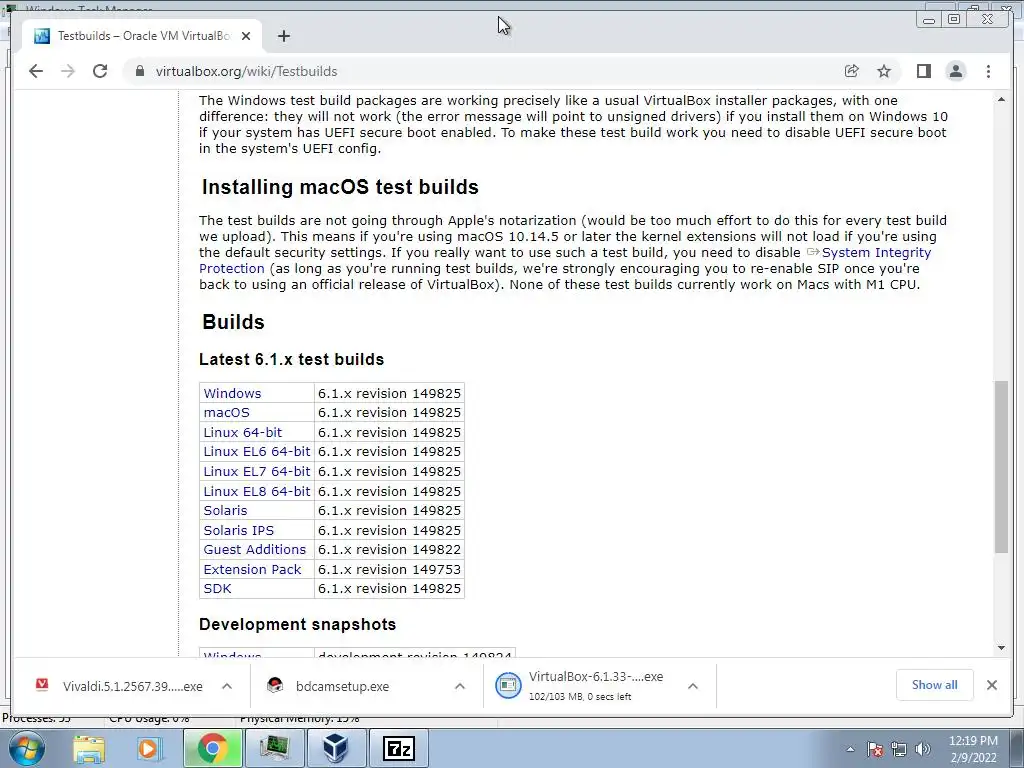The width and height of the screenshot is (1024, 768).
Task: Click page scrollbar down arrow
Action: [1001, 648]
